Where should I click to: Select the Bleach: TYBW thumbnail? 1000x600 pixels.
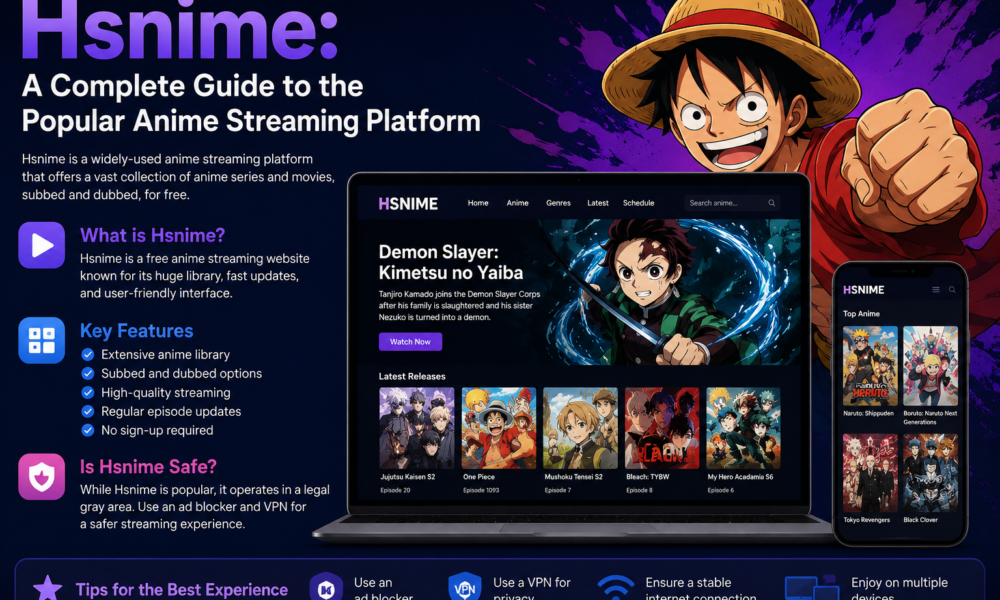click(x=662, y=428)
